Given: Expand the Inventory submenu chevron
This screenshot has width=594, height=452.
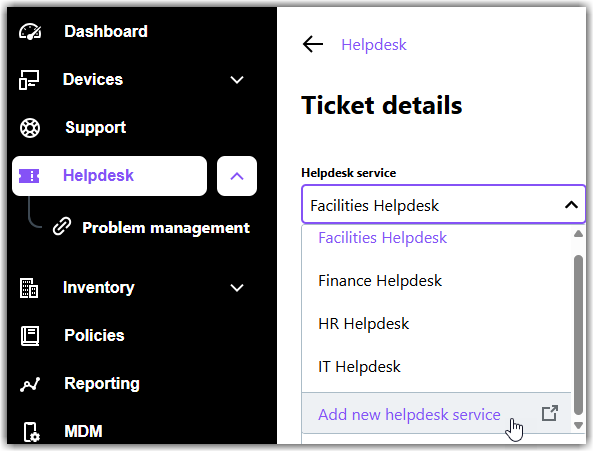Looking at the screenshot, I should point(237,288).
